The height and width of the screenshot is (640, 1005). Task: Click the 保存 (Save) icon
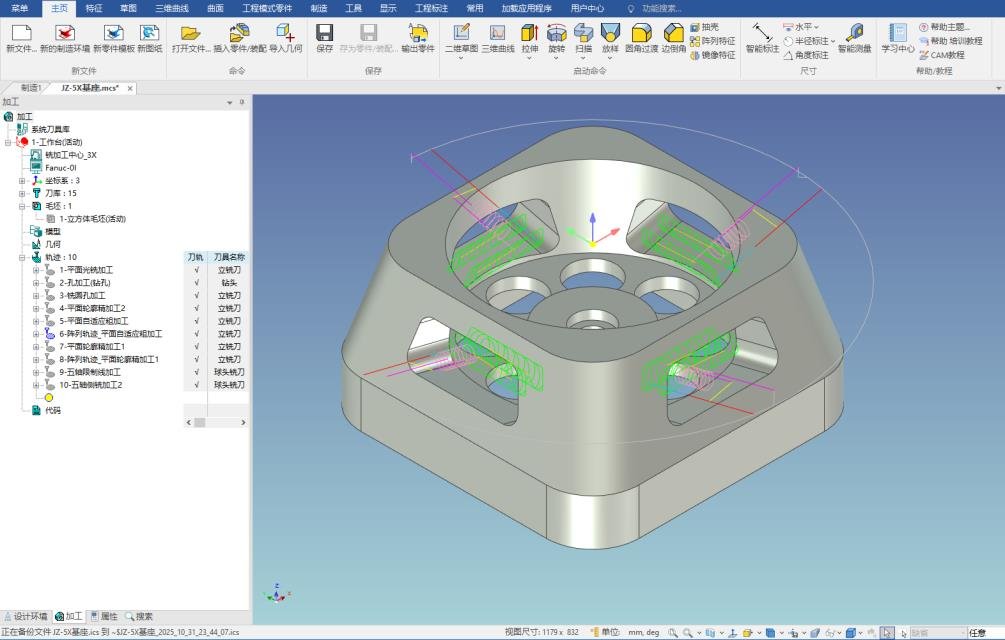pyautogui.click(x=324, y=34)
